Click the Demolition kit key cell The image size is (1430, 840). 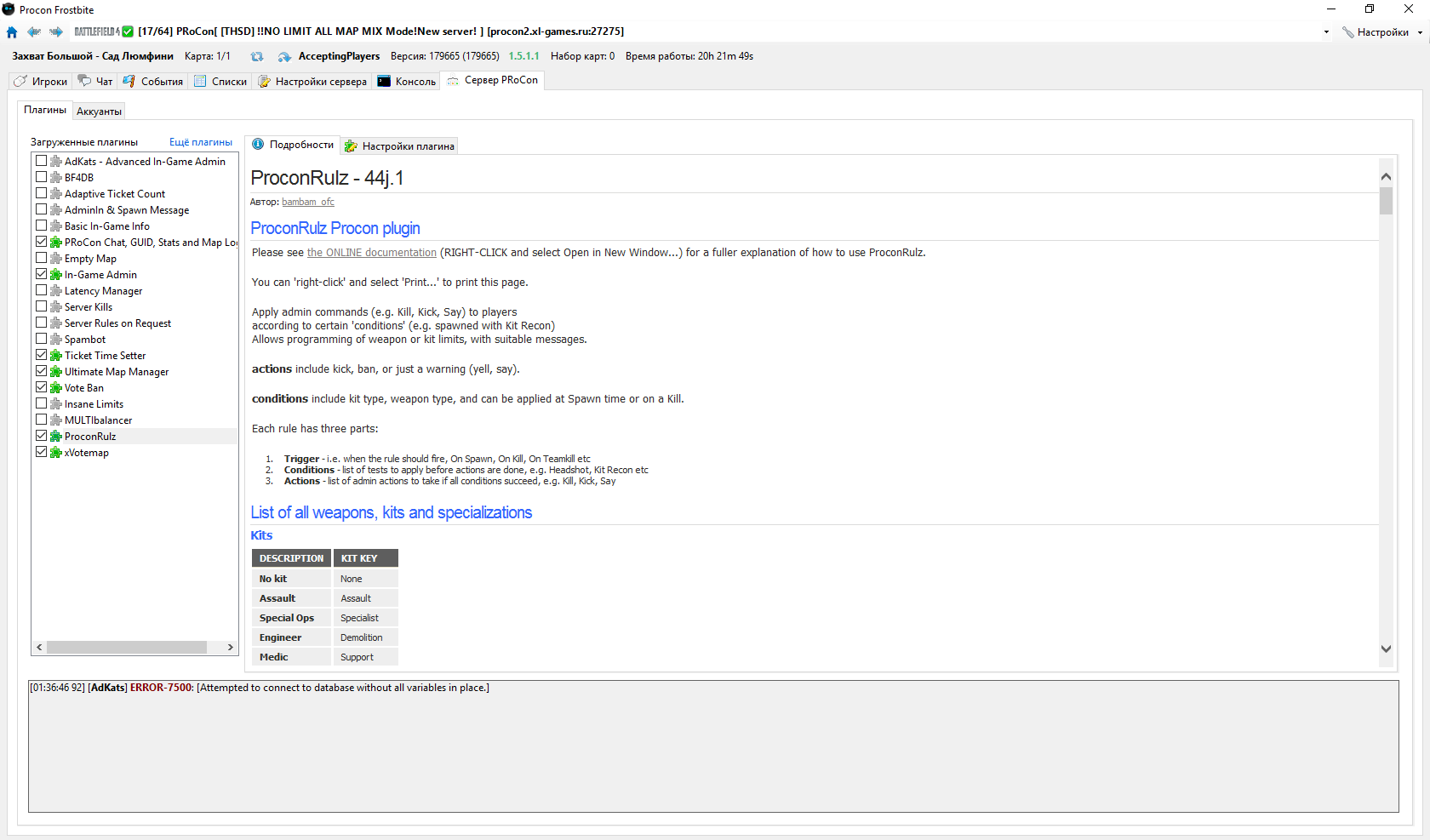tap(365, 637)
